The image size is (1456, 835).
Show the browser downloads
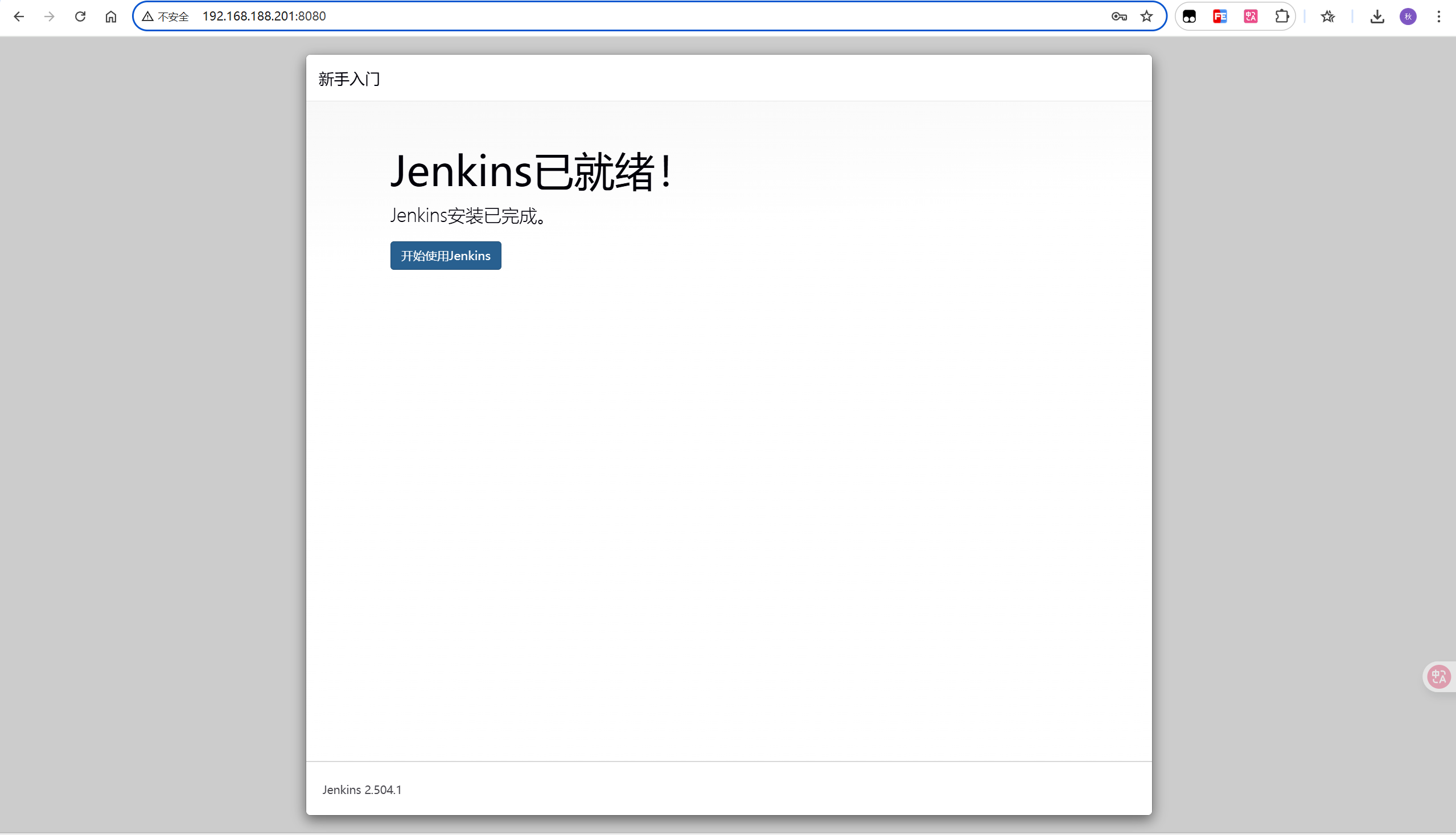pyautogui.click(x=1377, y=17)
